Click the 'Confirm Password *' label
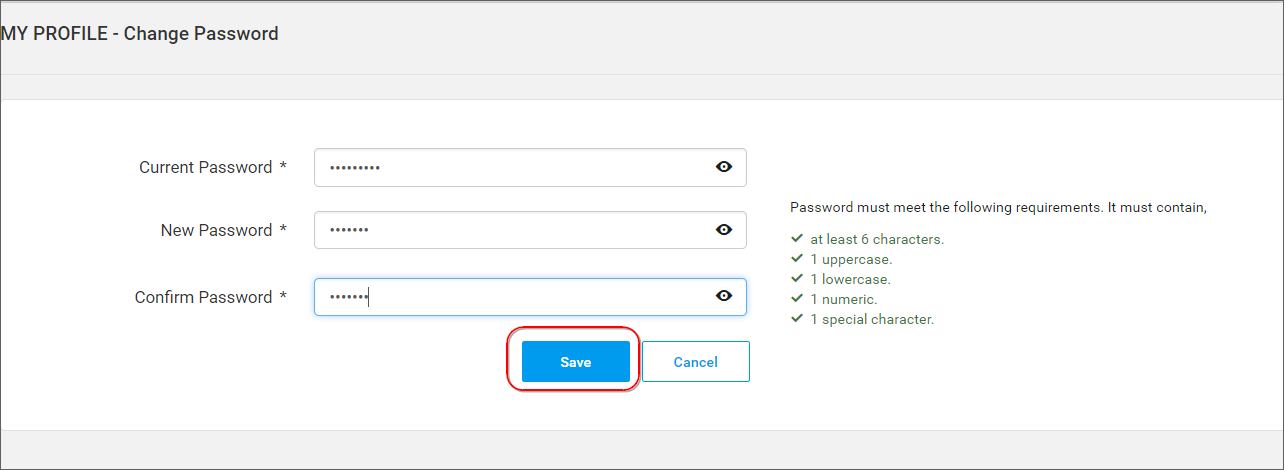 tap(211, 297)
